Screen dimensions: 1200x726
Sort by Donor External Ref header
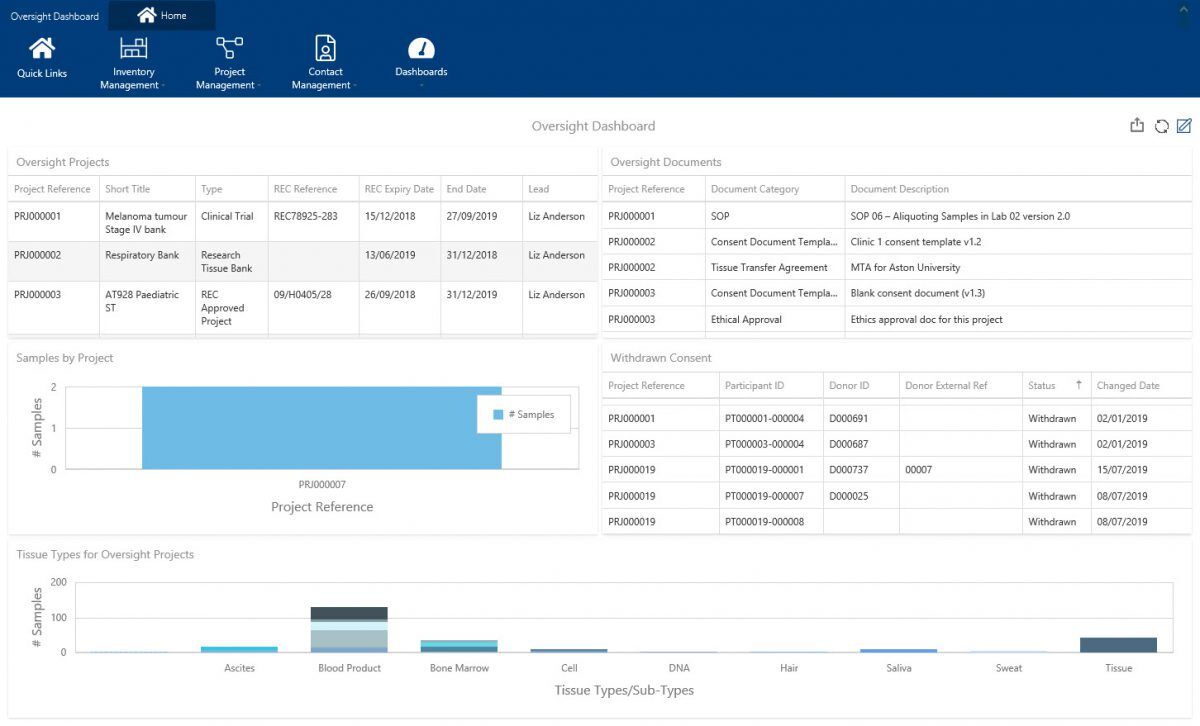point(960,386)
